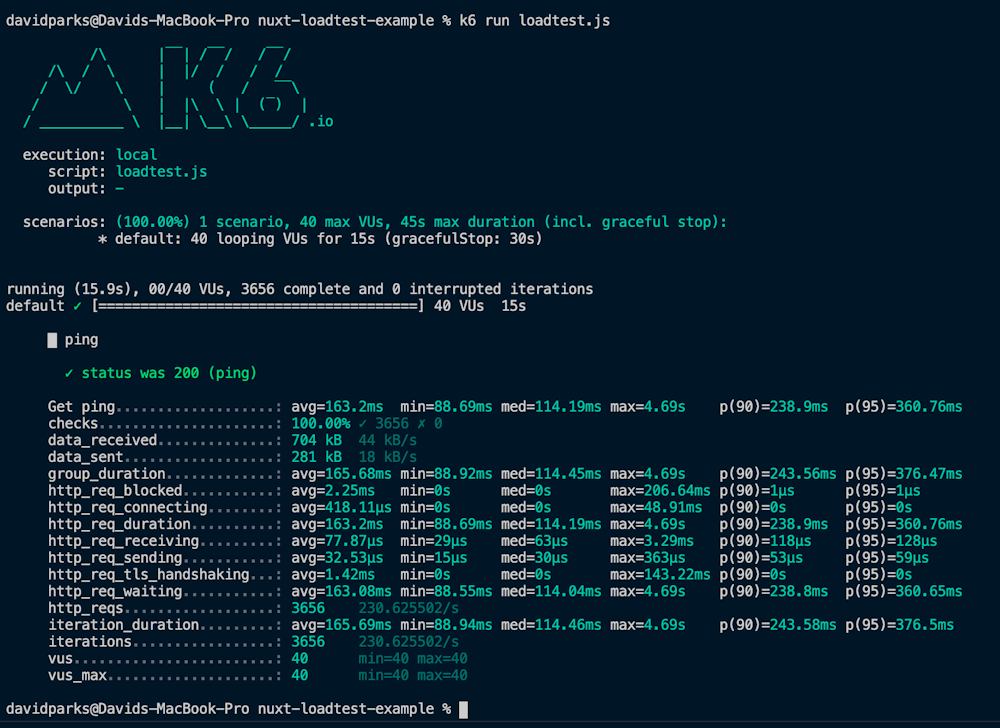Click the group_duration avg=165.68ms value
The image size is (1000, 728).
coord(341,474)
